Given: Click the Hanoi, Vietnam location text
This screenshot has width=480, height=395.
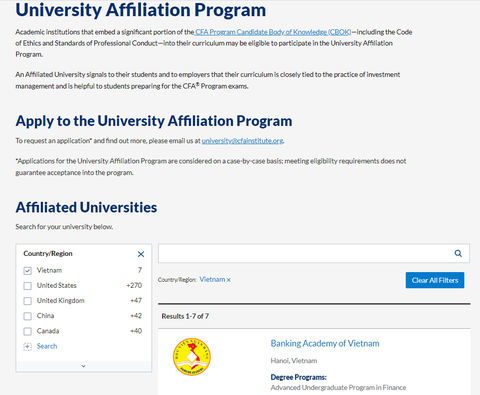Looking at the screenshot, I should point(294,361).
